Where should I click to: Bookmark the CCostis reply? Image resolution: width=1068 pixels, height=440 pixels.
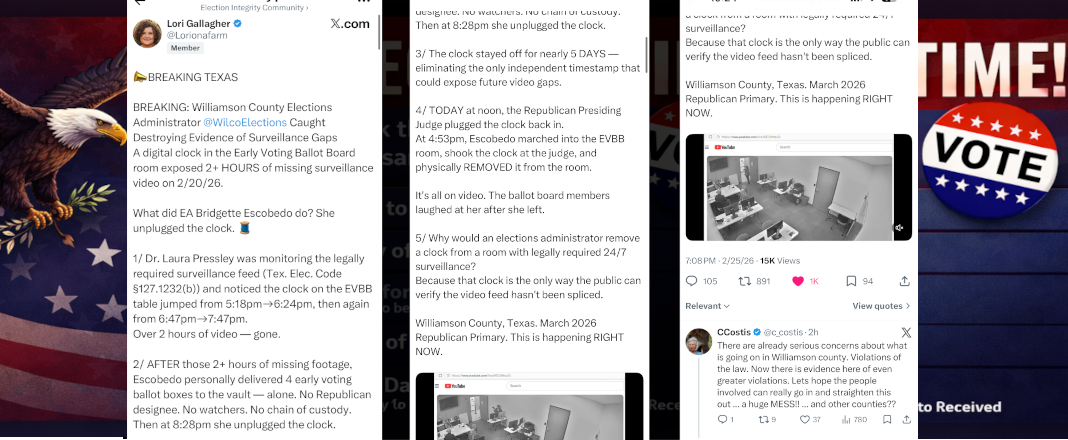point(887,420)
